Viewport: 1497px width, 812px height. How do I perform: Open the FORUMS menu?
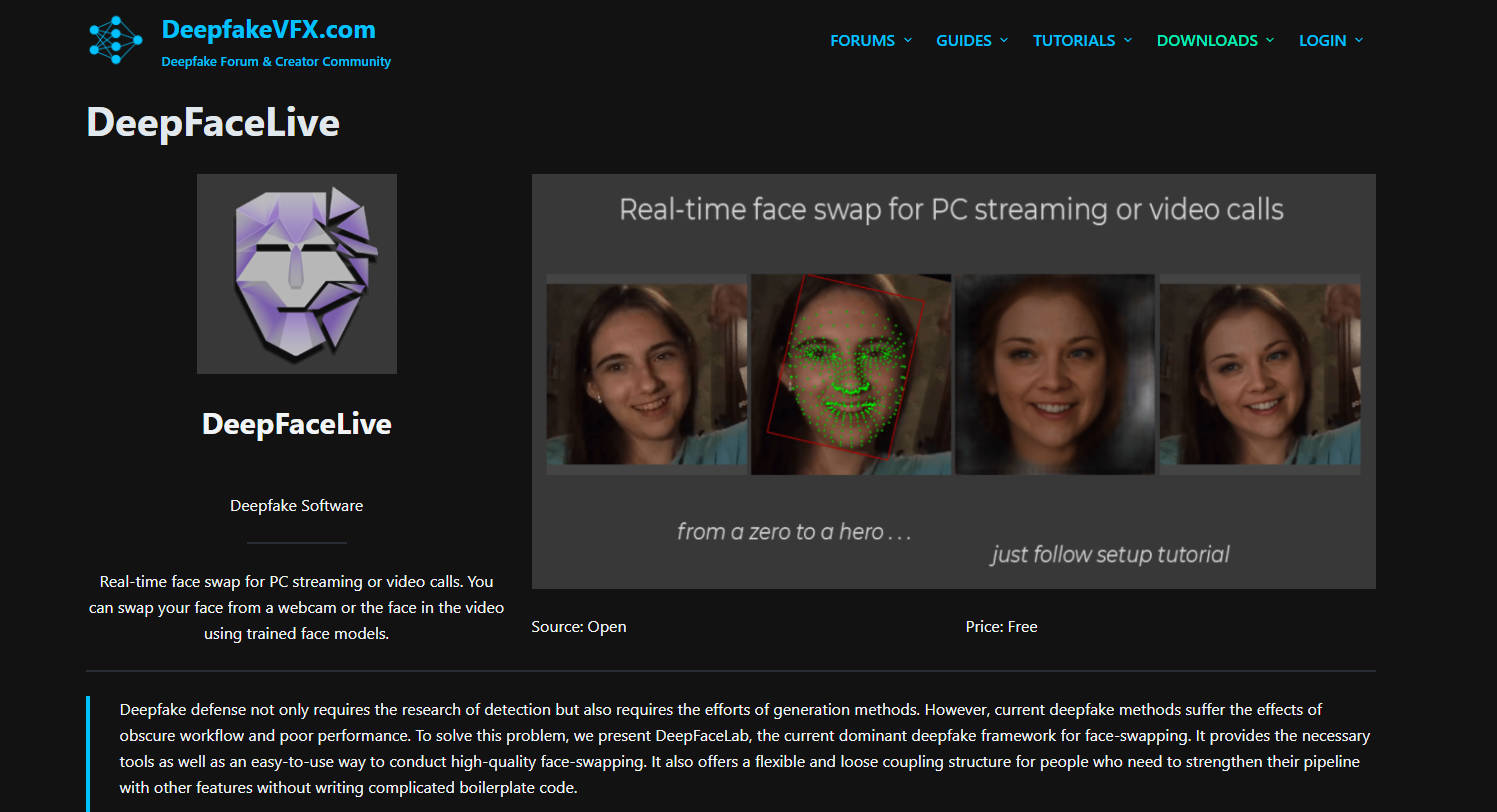point(862,40)
